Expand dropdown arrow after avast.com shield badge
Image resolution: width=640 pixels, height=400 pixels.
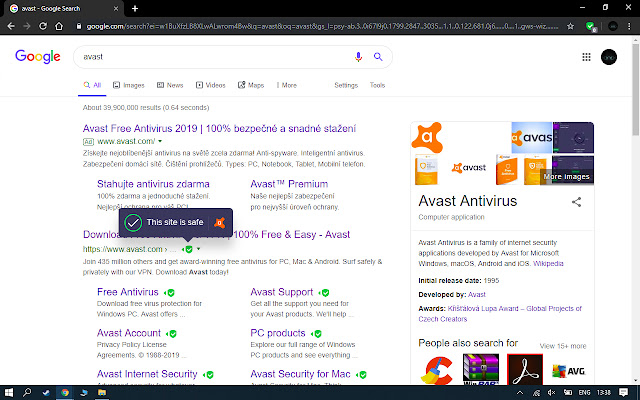[x=198, y=249]
